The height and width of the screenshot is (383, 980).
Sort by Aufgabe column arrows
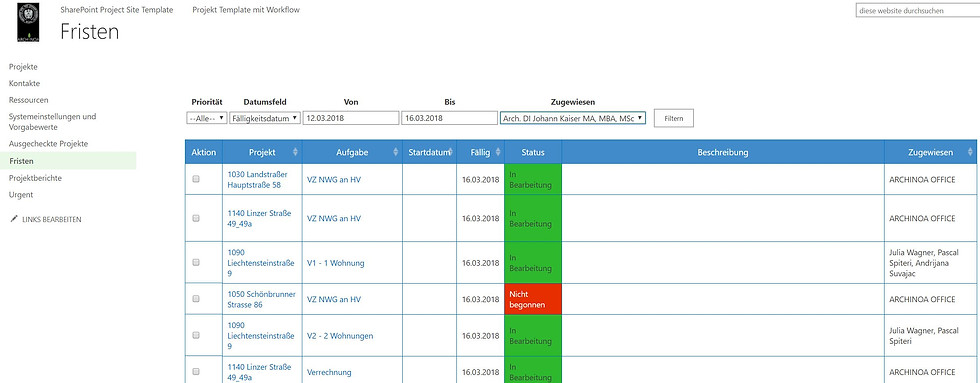point(395,152)
